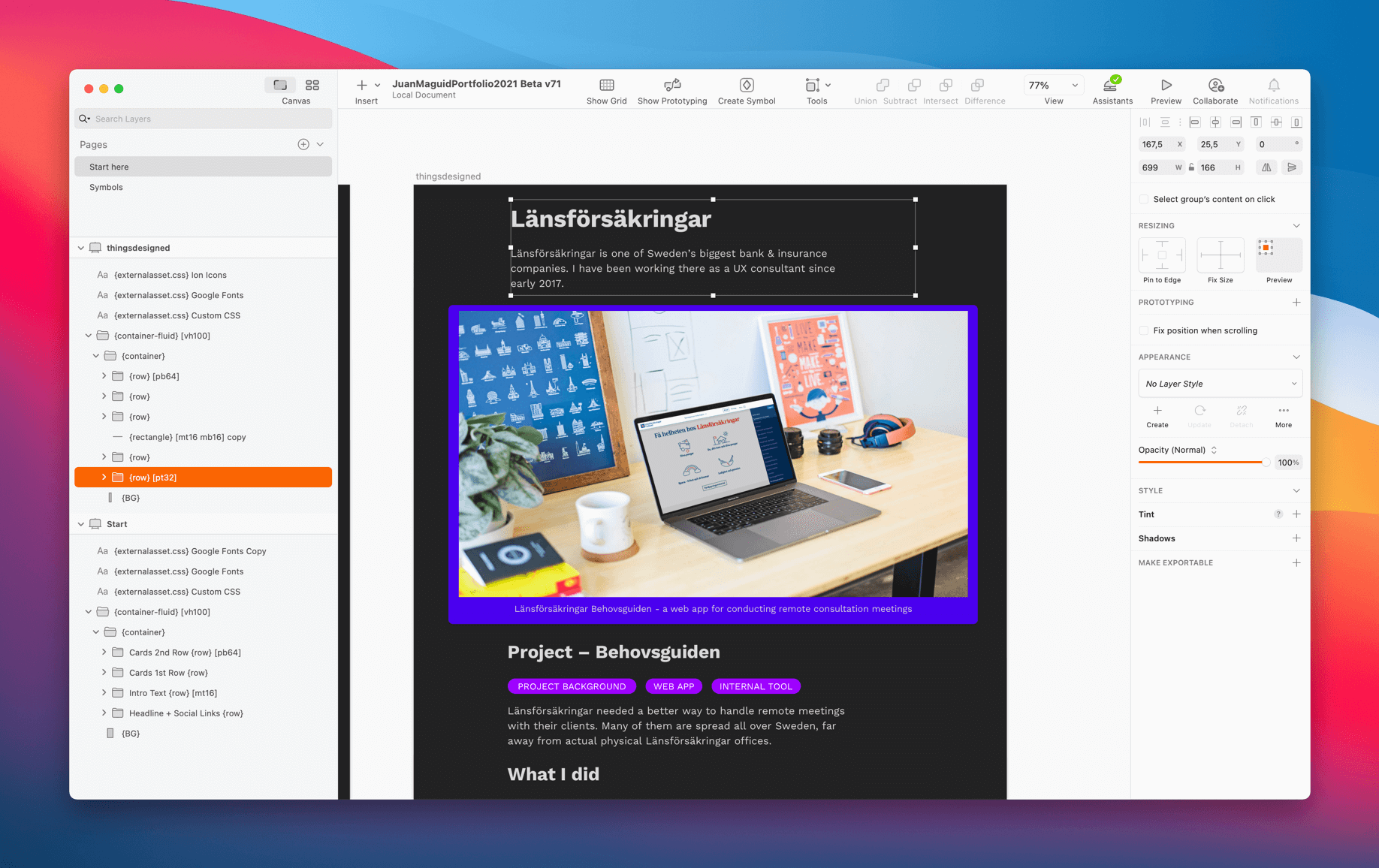
Task: Click the Difference boolean icon
Action: point(977,85)
